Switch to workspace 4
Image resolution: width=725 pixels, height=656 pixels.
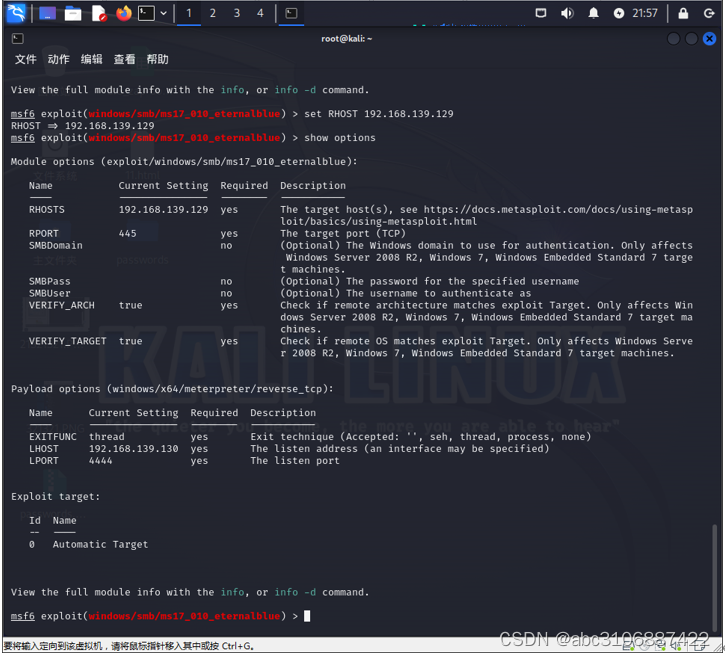[260, 13]
